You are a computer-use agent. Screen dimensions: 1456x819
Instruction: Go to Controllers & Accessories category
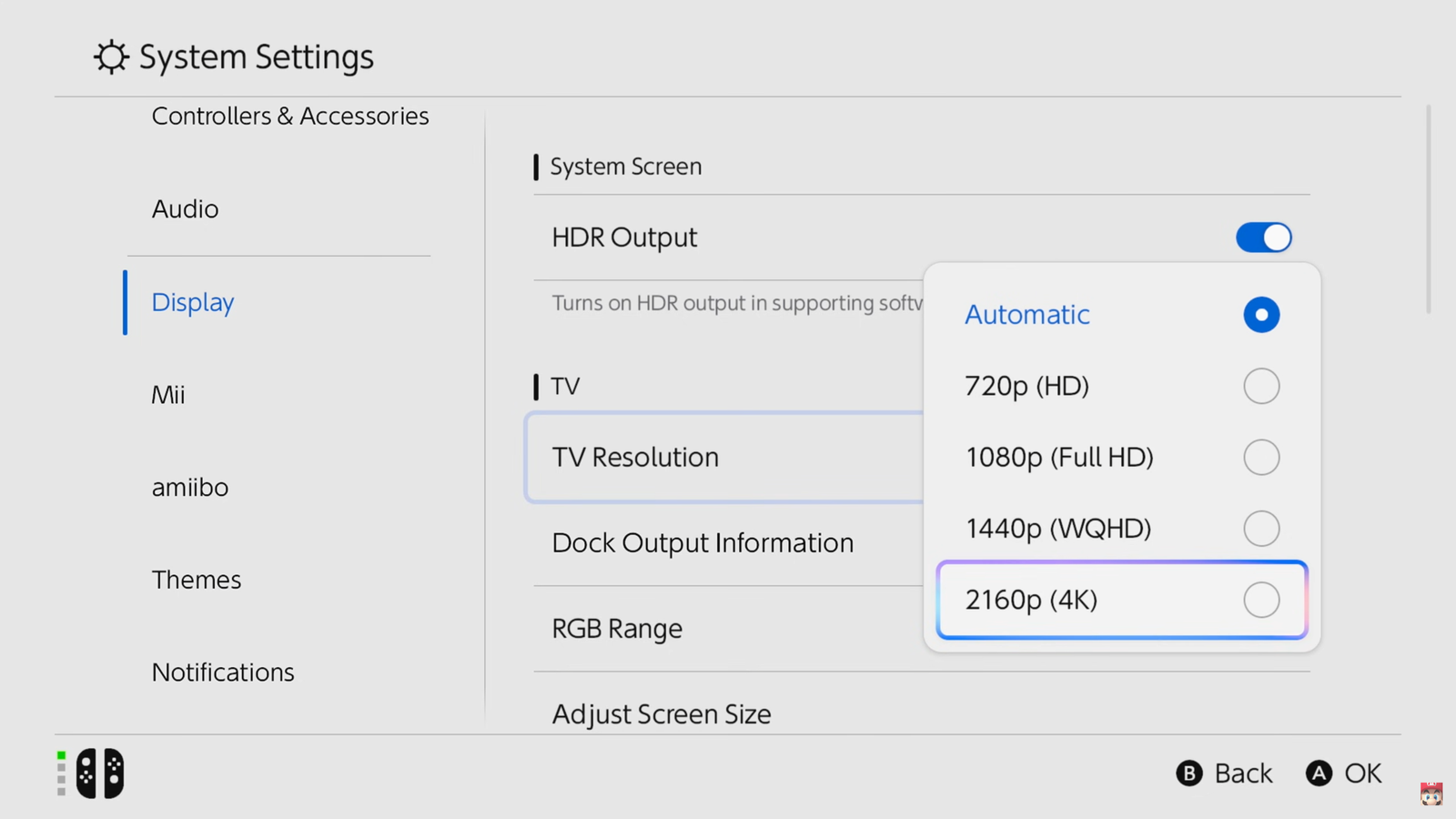coord(290,116)
